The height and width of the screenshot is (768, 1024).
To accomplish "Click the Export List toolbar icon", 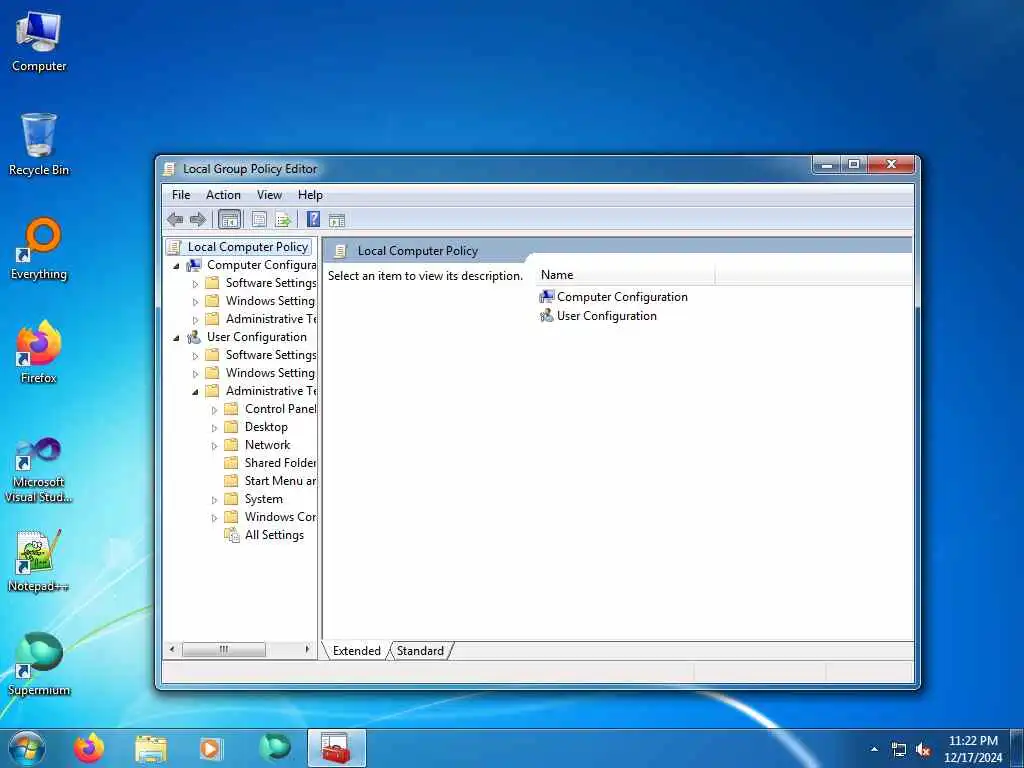I will (x=283, y=220).
